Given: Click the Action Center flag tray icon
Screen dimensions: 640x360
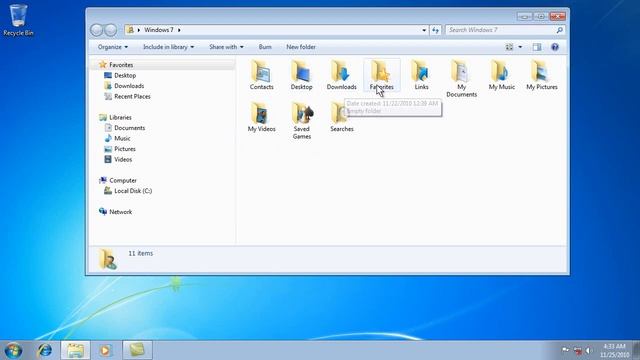Looking at the screenshot, I should point(565,350).
